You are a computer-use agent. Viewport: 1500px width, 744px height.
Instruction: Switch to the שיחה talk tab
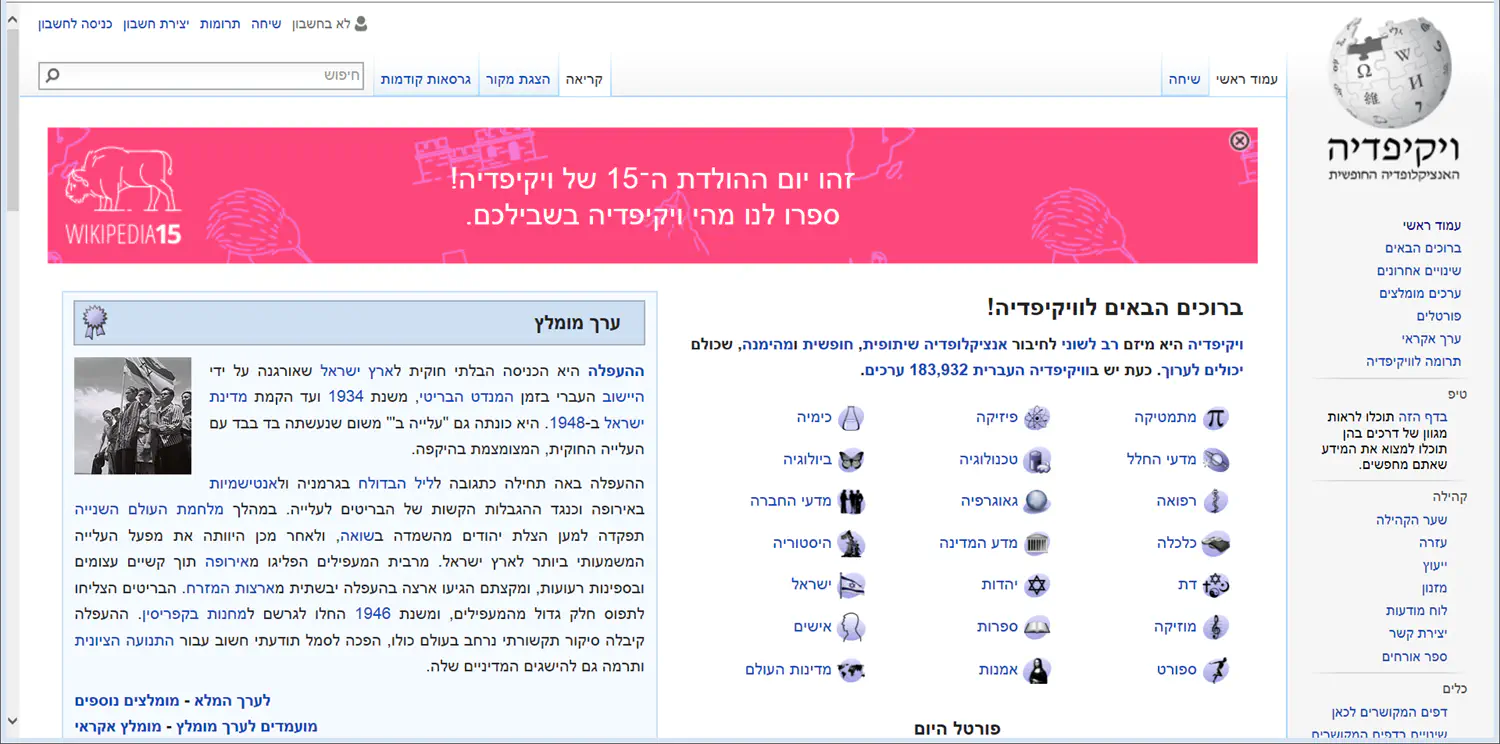1184,79
